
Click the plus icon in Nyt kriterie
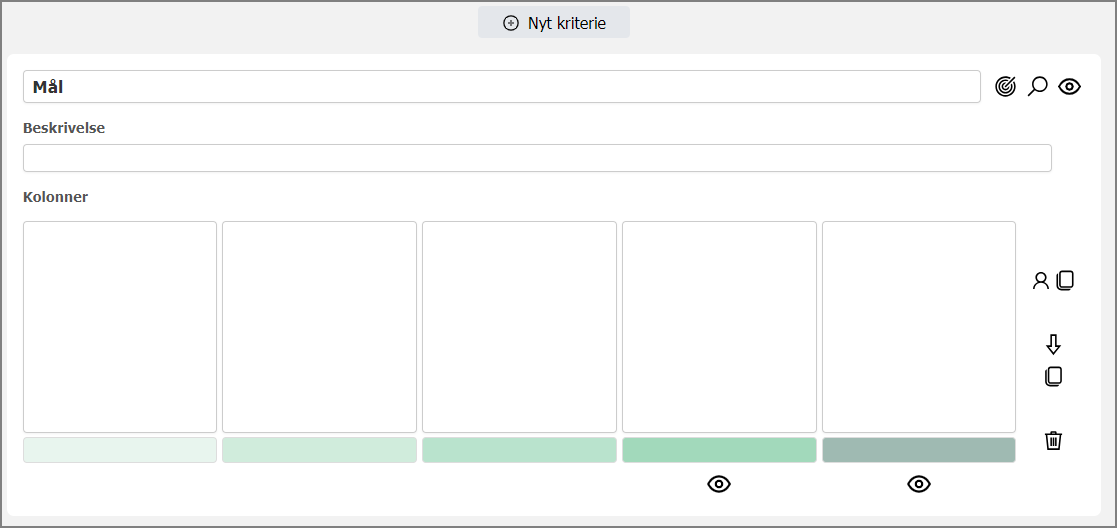[511, 24]
